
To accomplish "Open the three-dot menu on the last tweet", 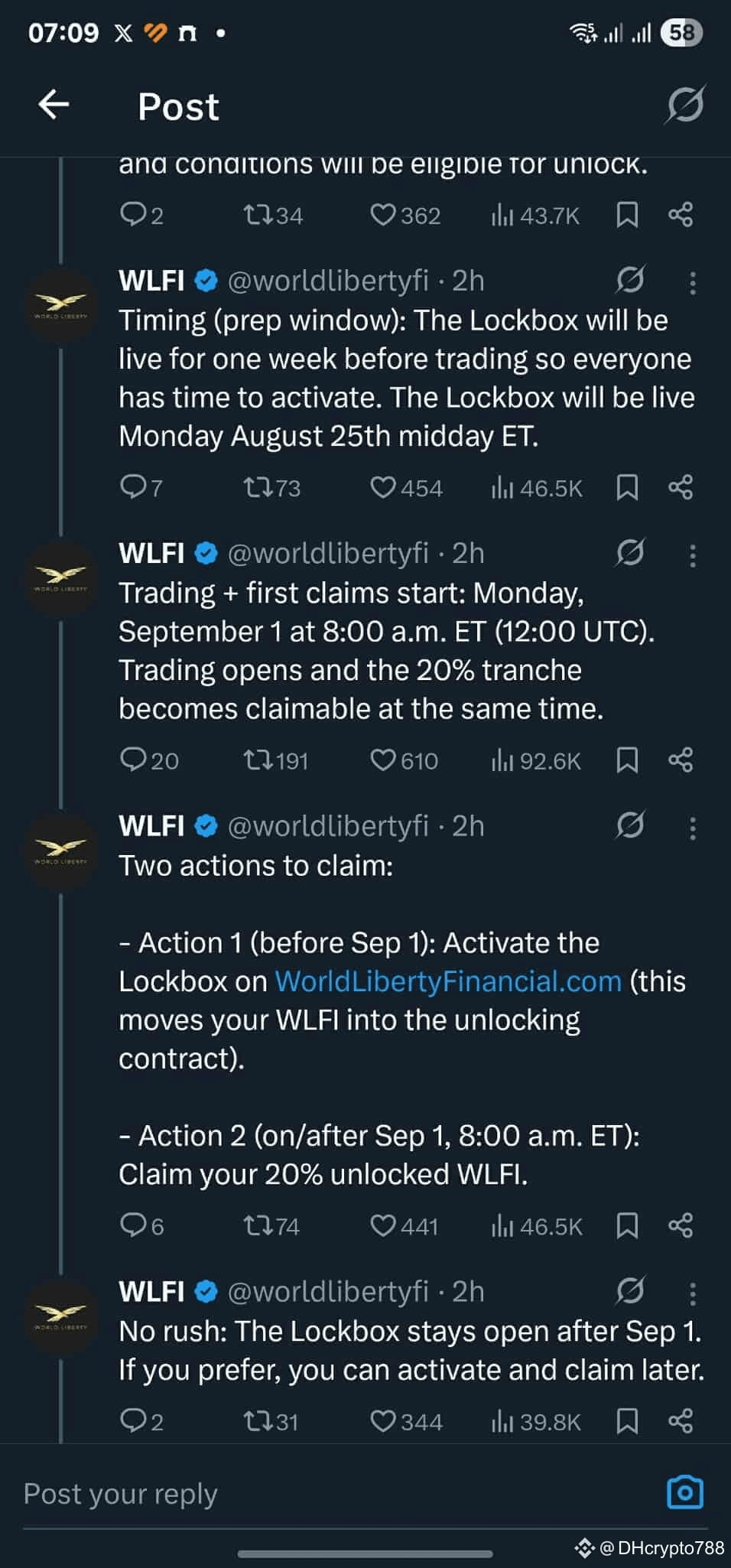I will 691,1293.
